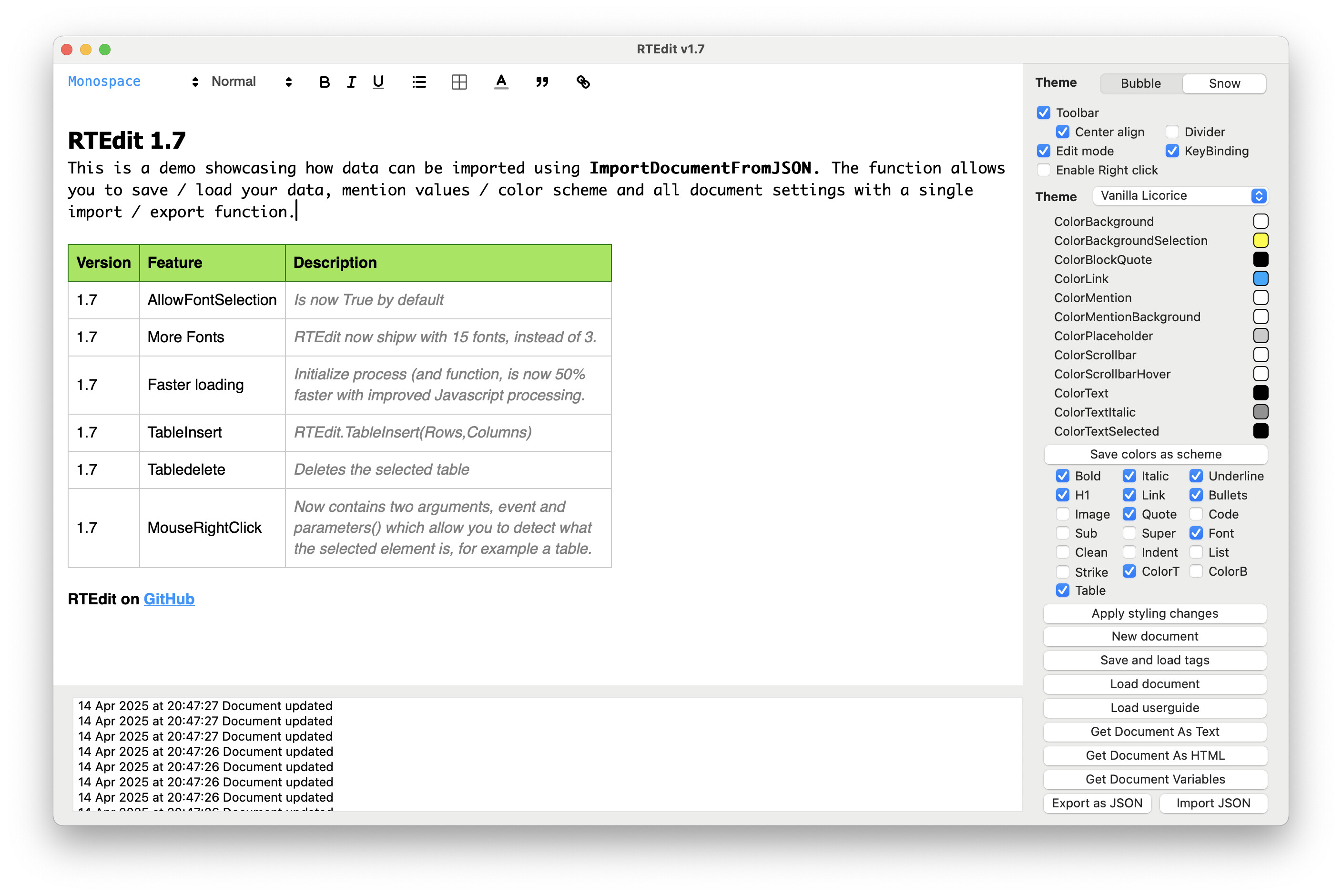
Task: Click the MouseRightClick feature cell
Action: [x=212, y=528]
